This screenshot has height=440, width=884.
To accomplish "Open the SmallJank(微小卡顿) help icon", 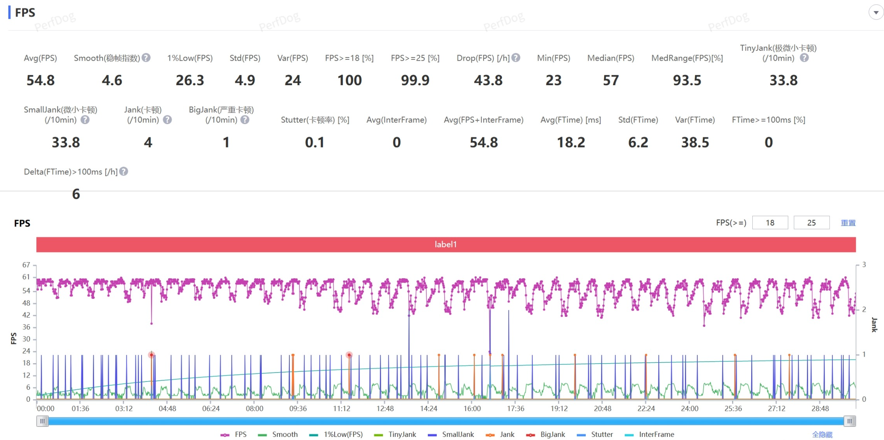I will click(85, 120).
